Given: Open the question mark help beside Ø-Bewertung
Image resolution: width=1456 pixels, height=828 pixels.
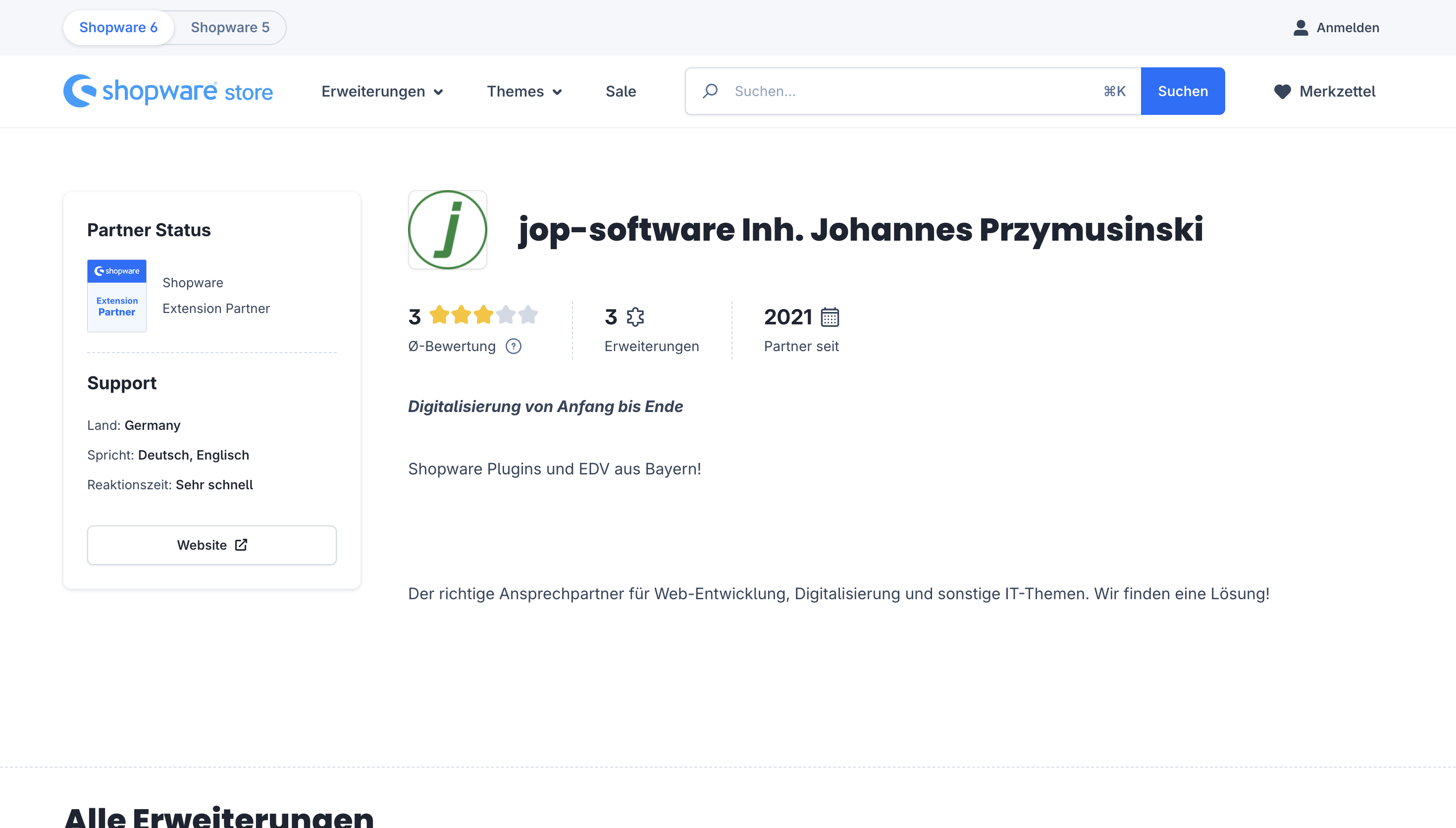Looking at the screenshot, I should tap(514, 346).
